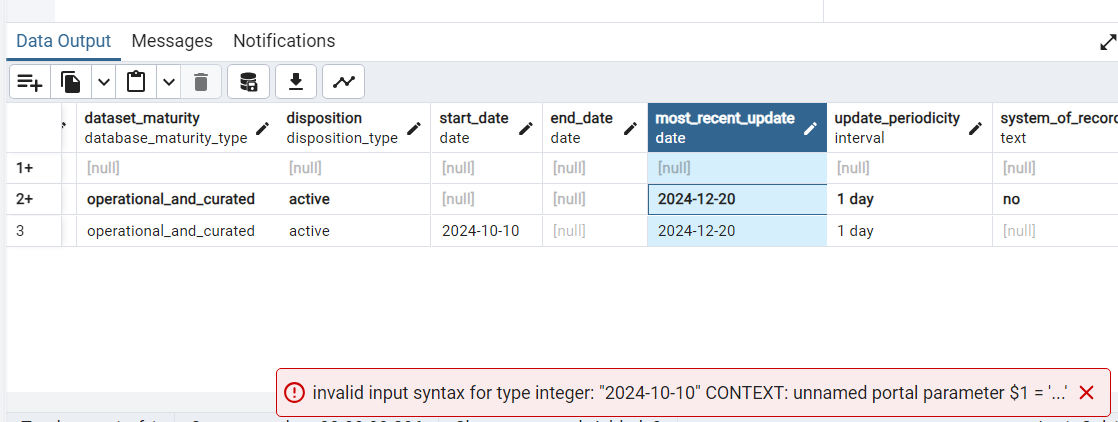1118x422 pixels.
Task: Click the pencil icon on start_date column
Action: pyautogui.click(x=526, y=128)
